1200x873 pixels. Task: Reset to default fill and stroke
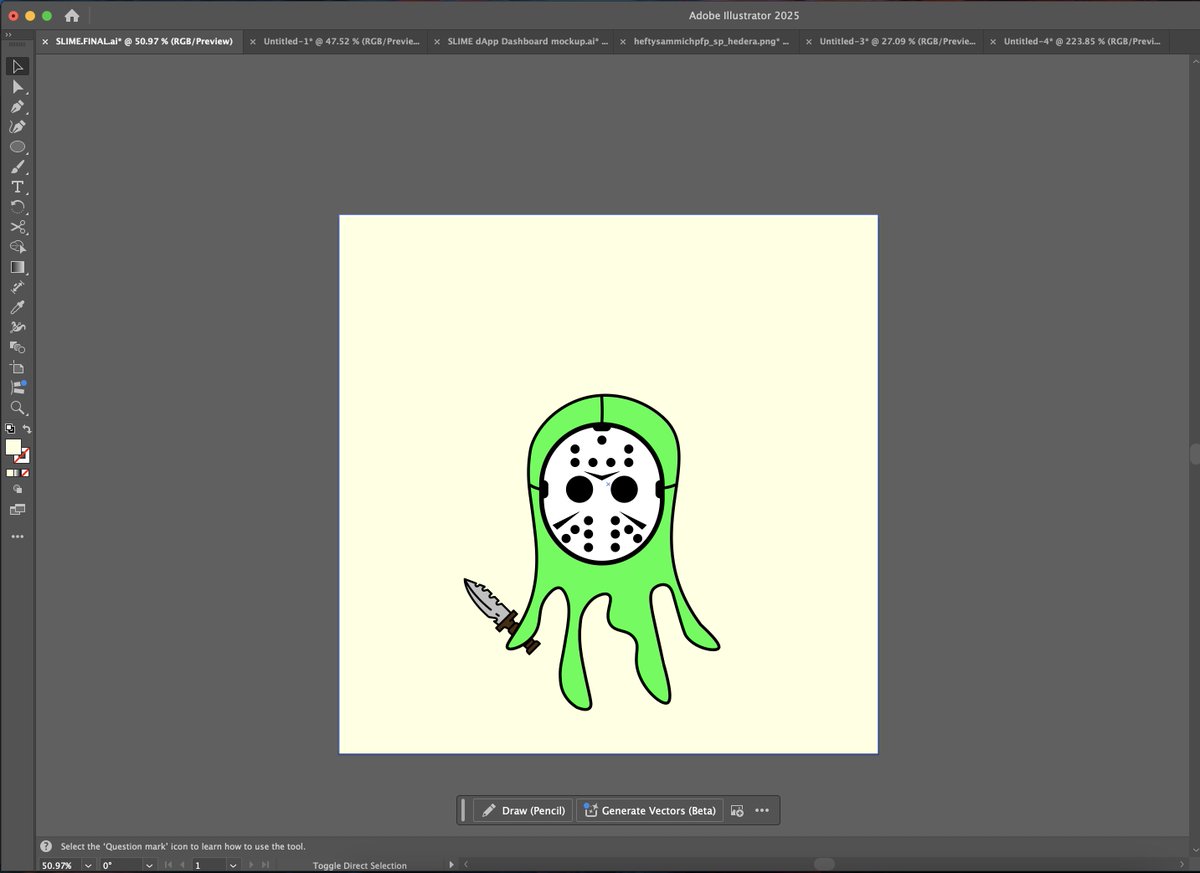(10, 429)
